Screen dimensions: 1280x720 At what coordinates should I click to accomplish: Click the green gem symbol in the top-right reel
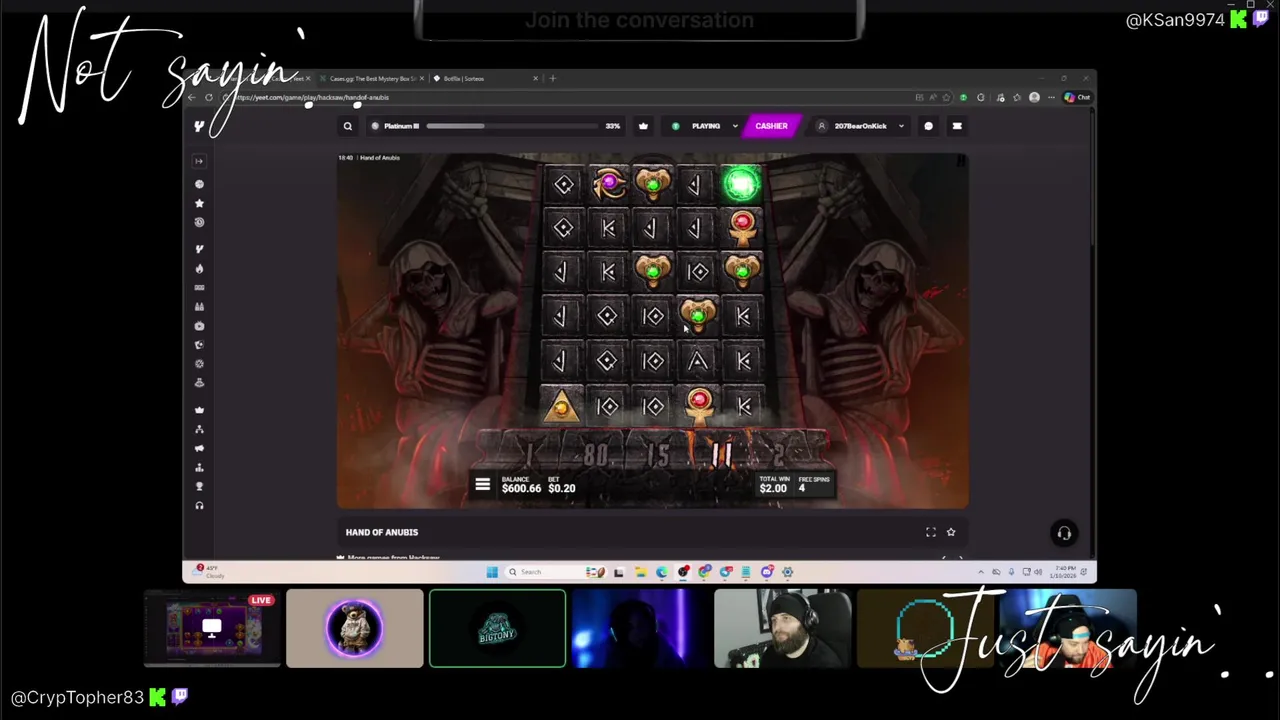tap(742, 183)
